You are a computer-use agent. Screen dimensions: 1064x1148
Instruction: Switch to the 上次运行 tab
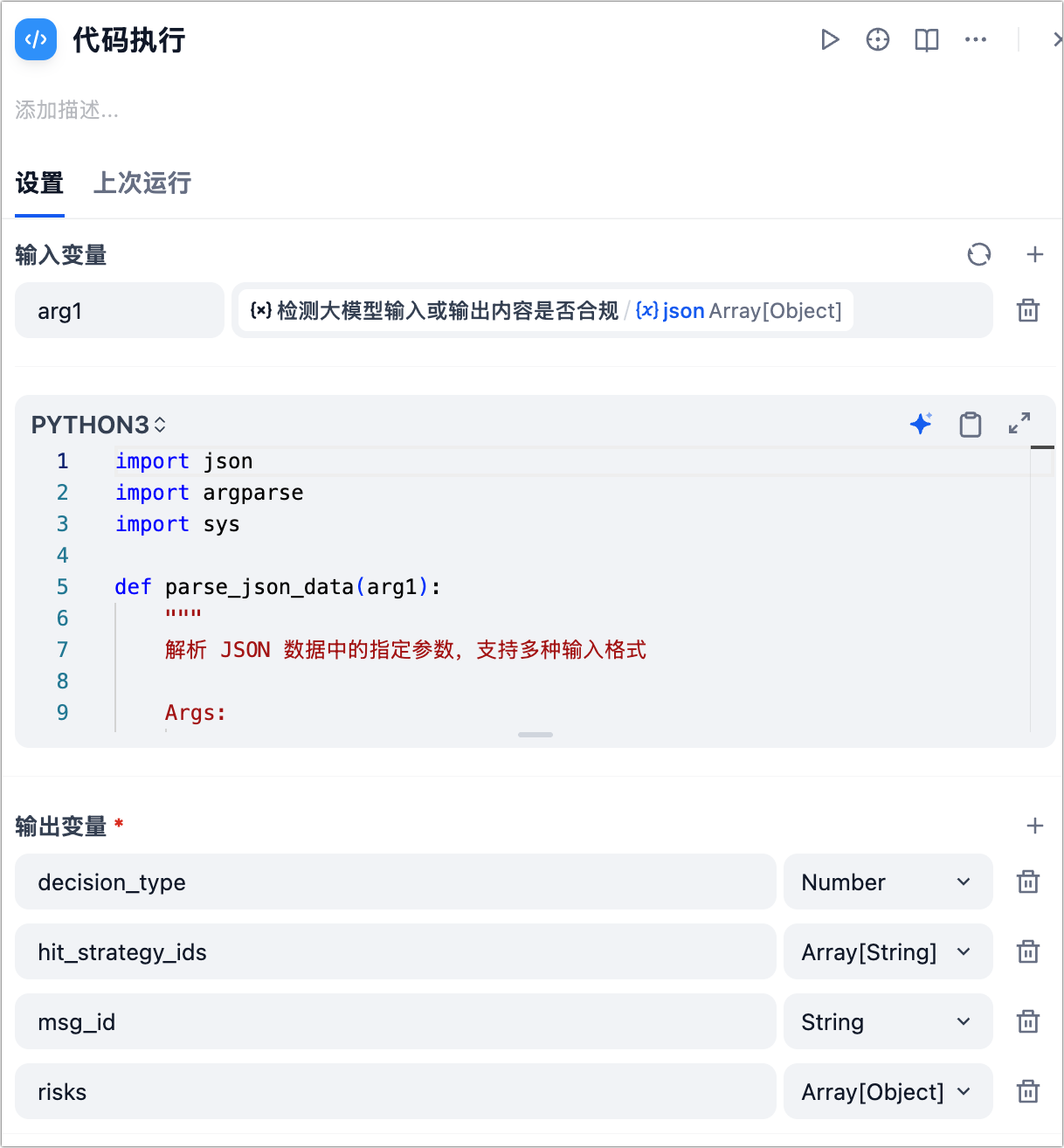coord(142,183)
